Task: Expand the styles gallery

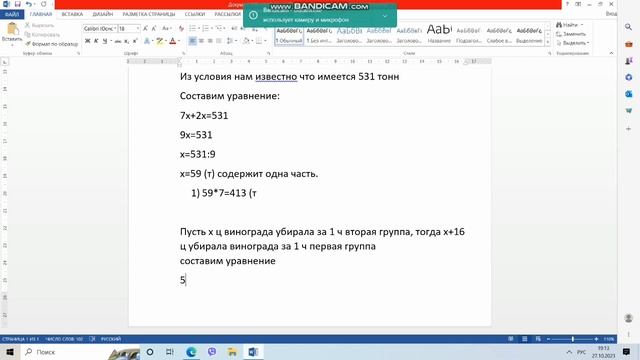Action: tap(548, 42)
